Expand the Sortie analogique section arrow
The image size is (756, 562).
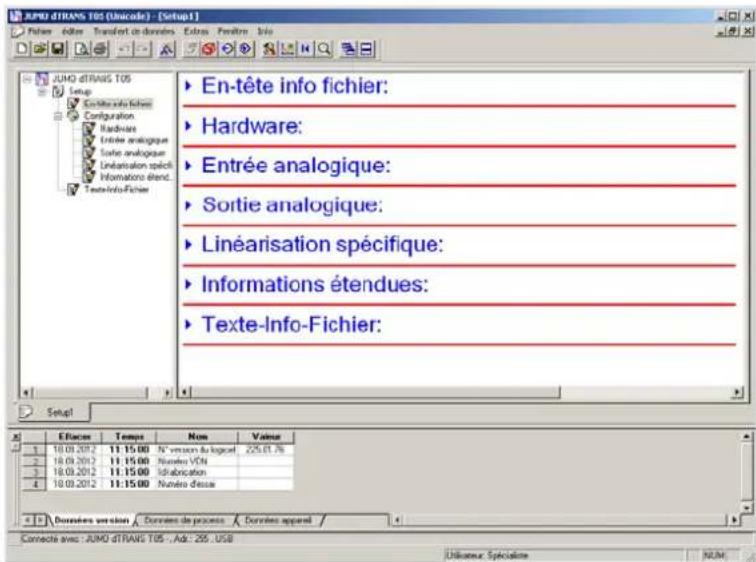(189, 205)
